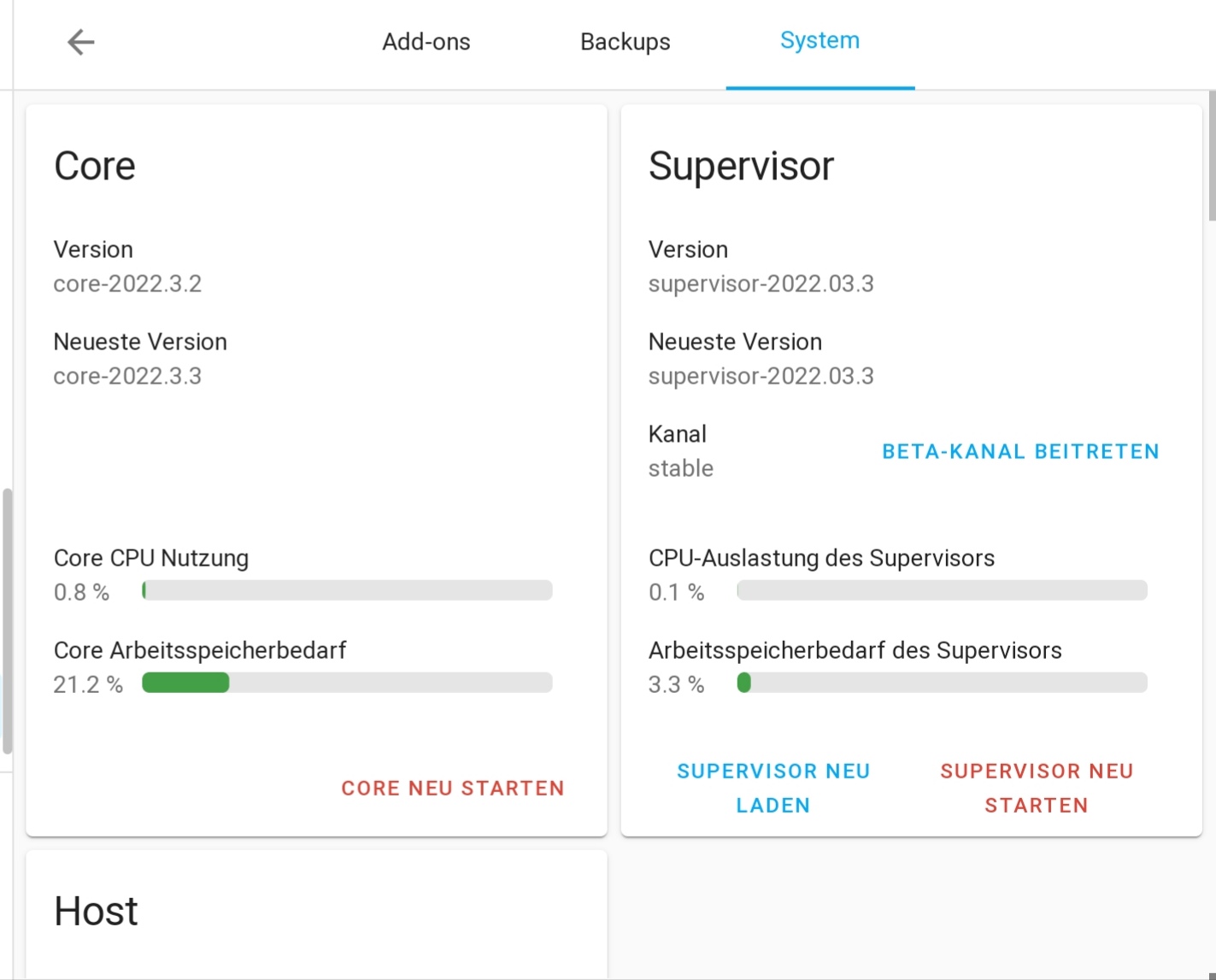Click the Host card heading
This screenshot has width=1216, height=980.
coord(96,911)
